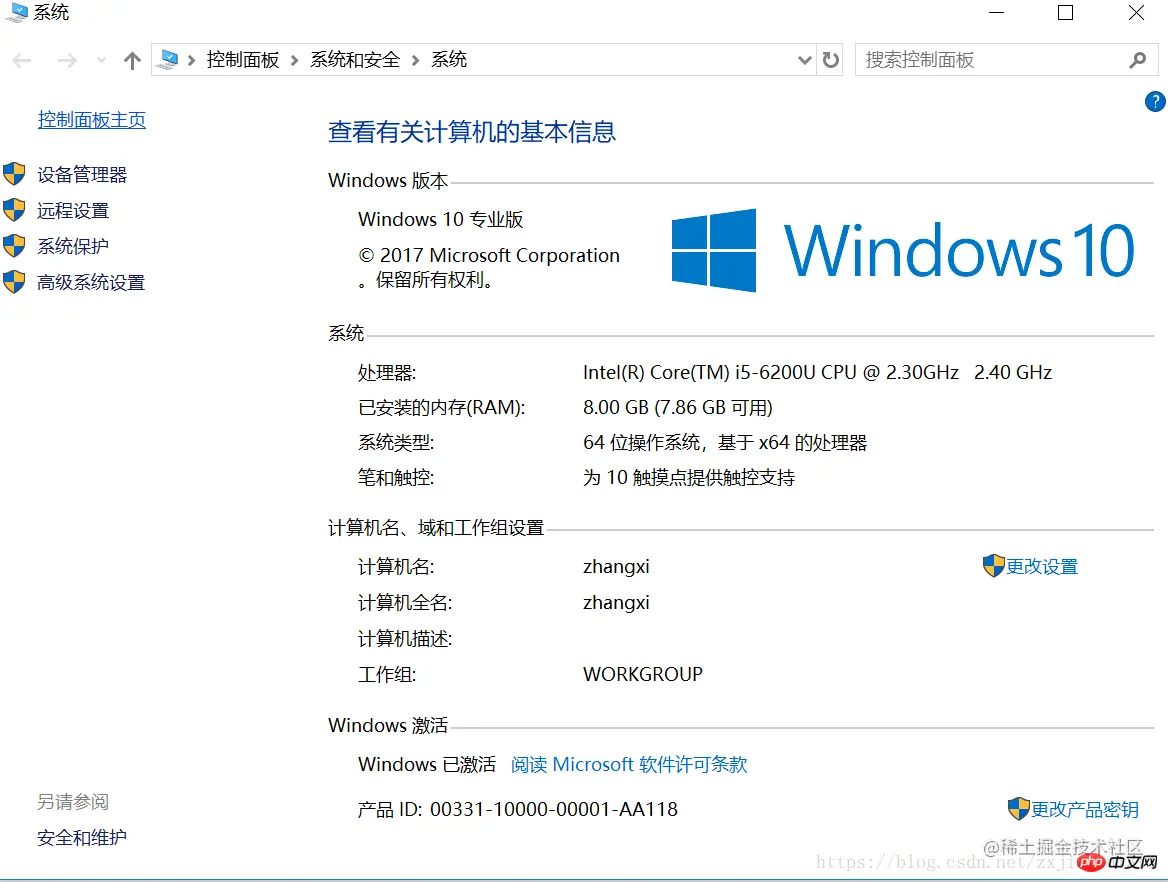
Task: Click the shield icon next to 更改产品密钥
Action: 1020,808
